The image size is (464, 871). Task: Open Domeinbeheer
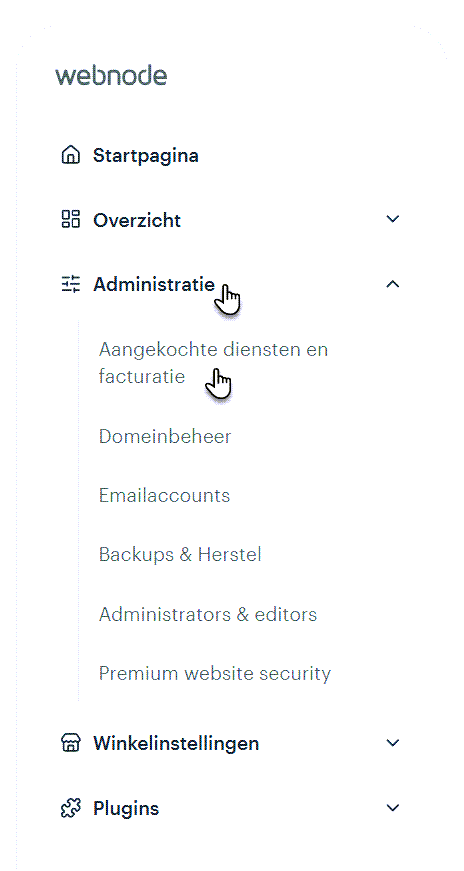(x=165, y=437)
